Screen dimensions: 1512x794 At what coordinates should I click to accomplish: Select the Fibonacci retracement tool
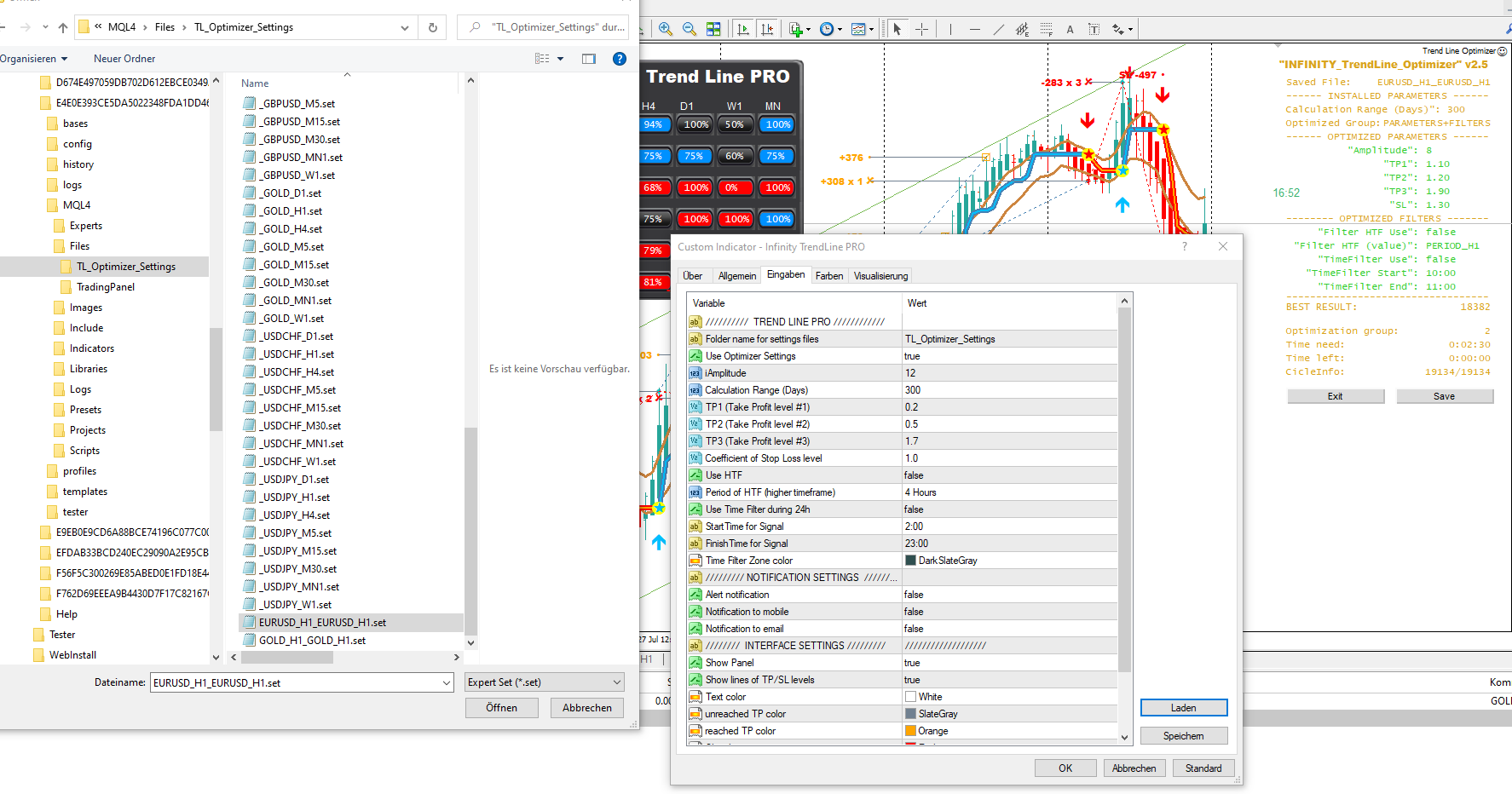tap(1046, 29)
